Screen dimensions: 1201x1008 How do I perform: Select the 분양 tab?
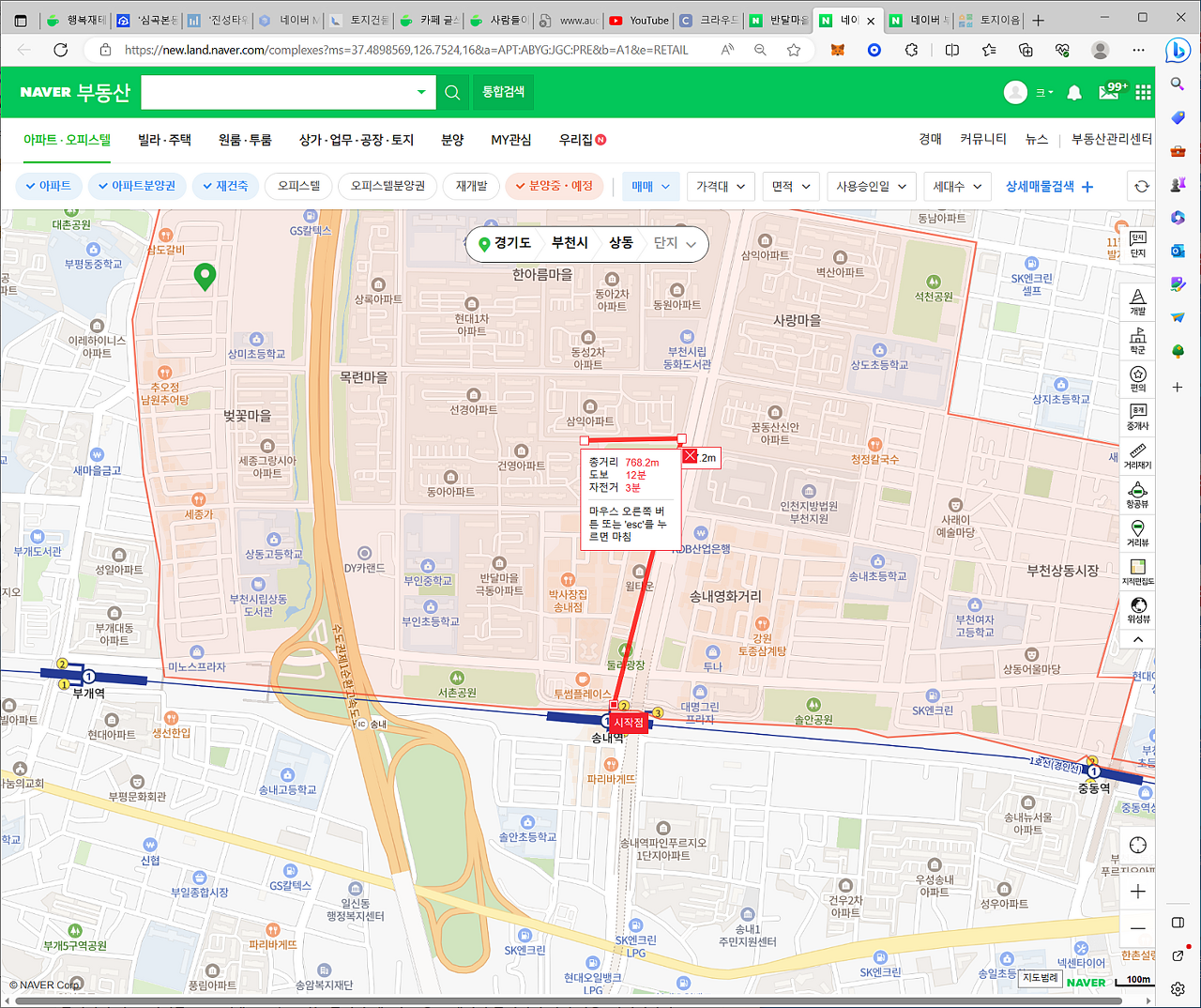point(452,140)
